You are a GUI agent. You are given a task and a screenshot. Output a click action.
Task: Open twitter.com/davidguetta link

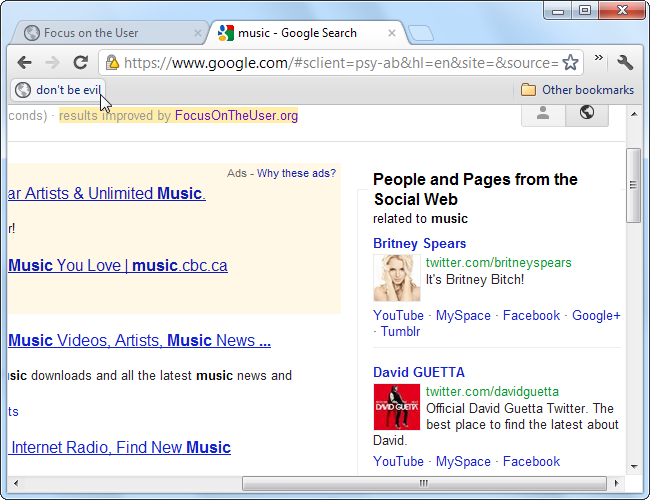(x=492, y=391)
